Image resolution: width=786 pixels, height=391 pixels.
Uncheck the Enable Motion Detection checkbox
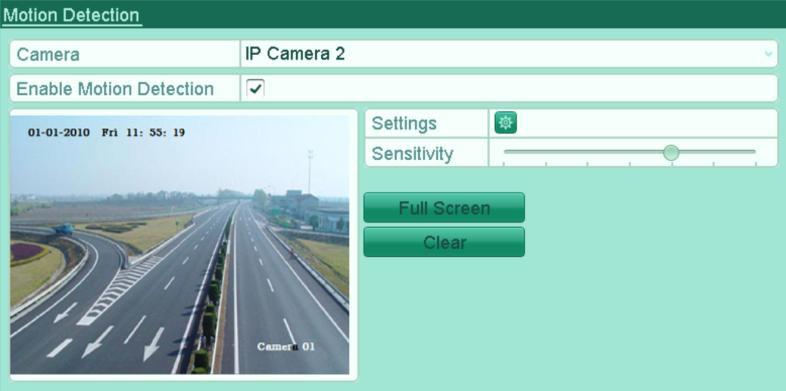[255, 89]
